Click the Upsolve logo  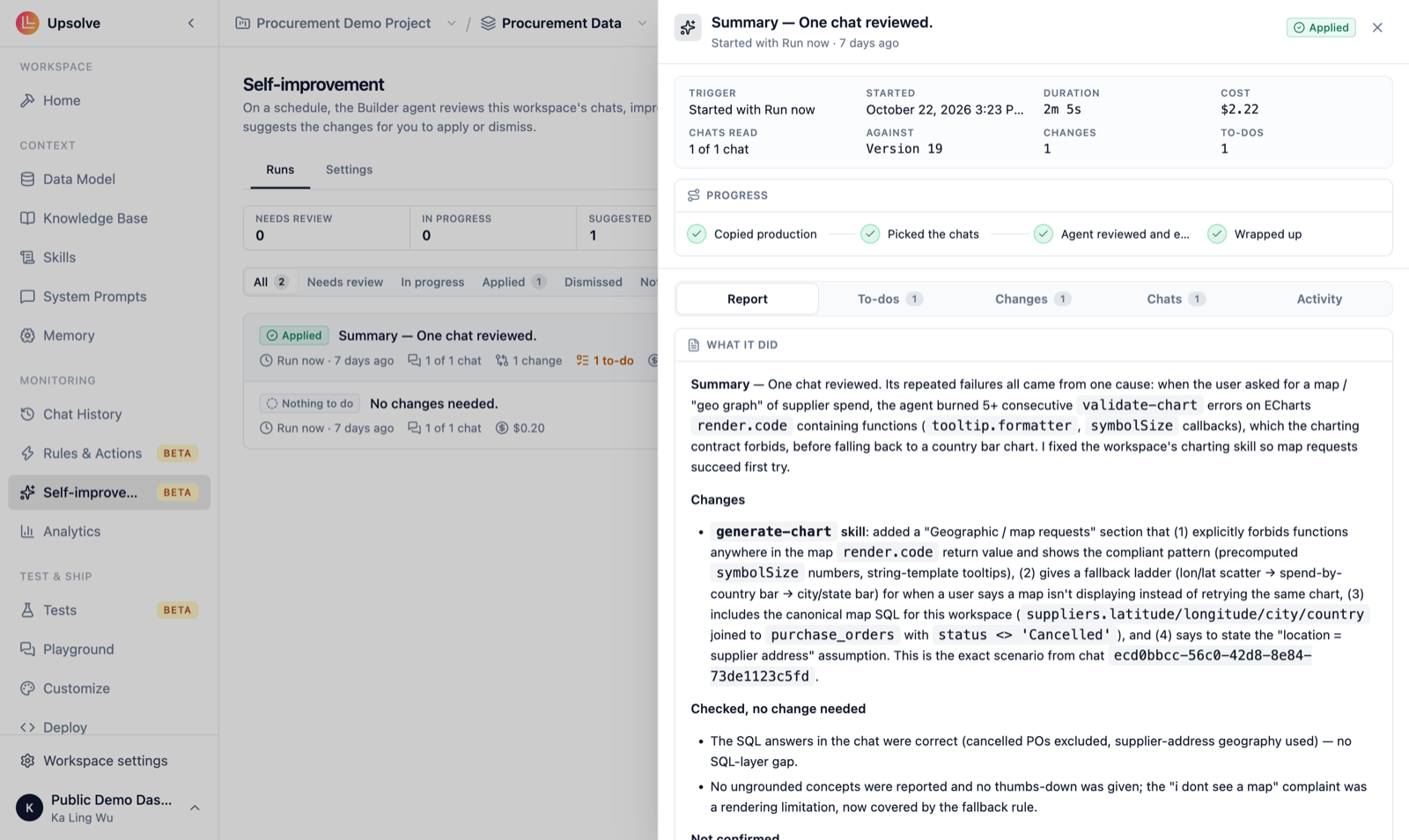click(27, 23)
